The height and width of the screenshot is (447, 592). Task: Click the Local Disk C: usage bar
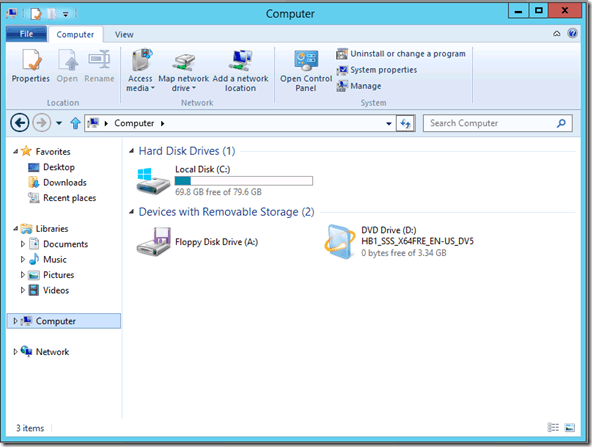[x=244, y=181]
